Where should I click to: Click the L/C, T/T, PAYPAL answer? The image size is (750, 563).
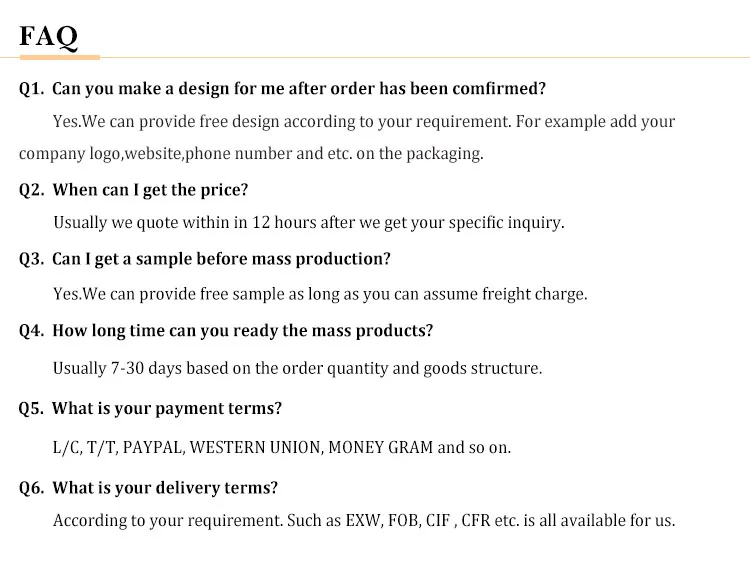[282, 448]
